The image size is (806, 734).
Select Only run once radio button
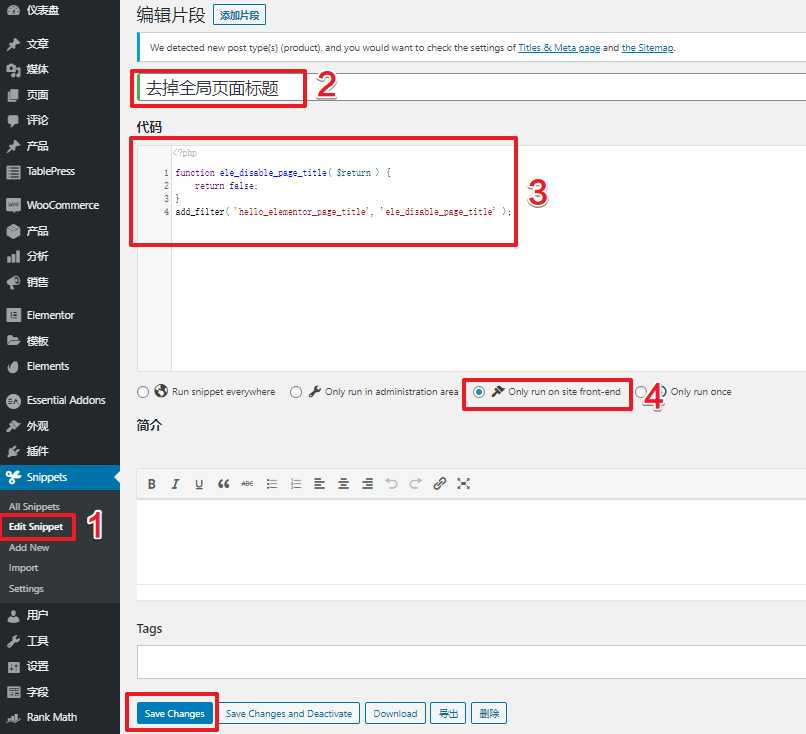640,392
